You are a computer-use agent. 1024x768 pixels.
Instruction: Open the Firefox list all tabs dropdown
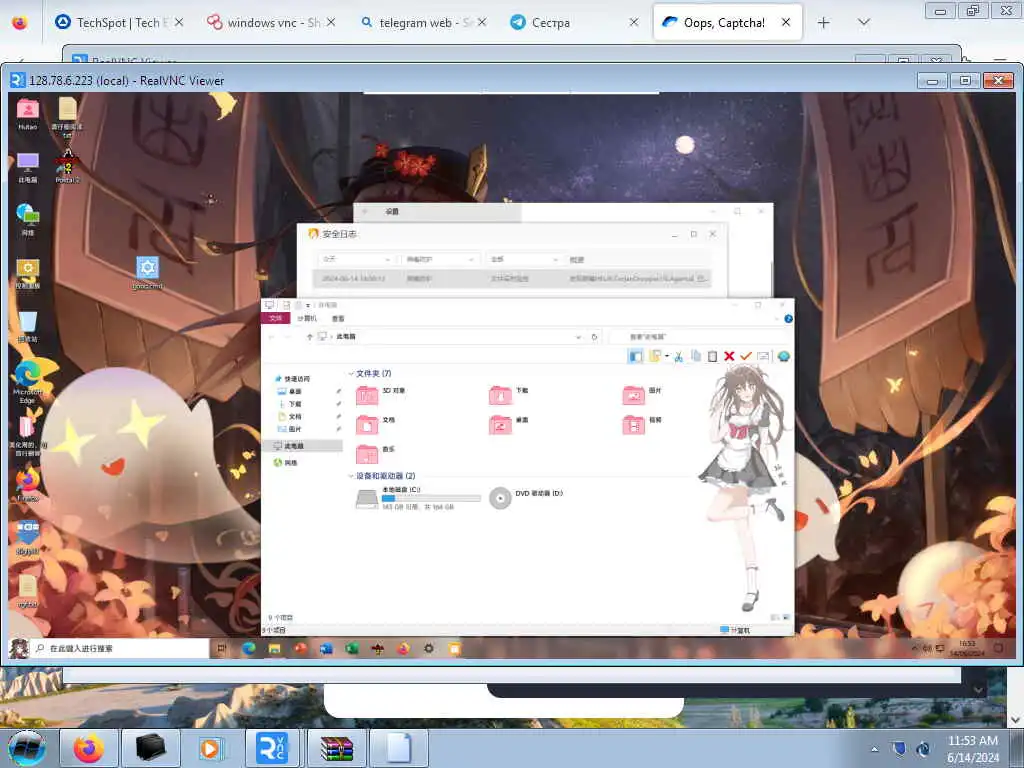[x=863, y=23]
